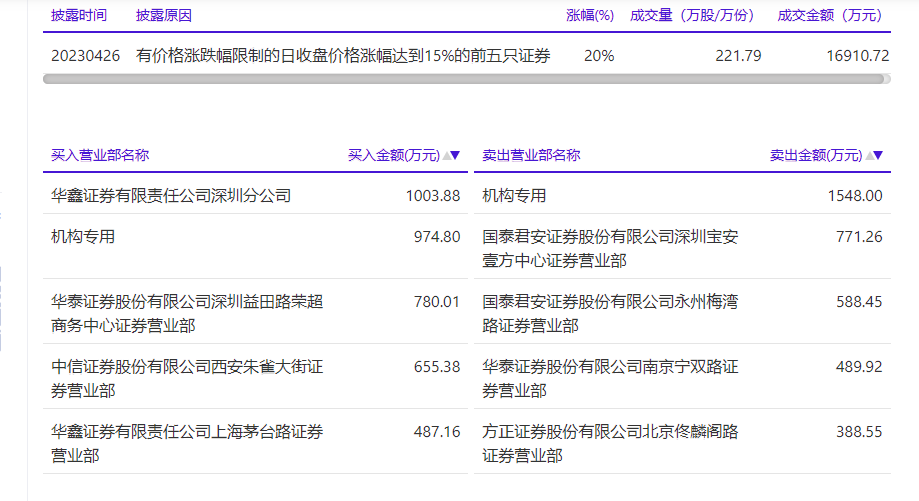
Task: Select buyer 华鑫证券有限责任公司深圳分公司
Action: coord(171,196)
